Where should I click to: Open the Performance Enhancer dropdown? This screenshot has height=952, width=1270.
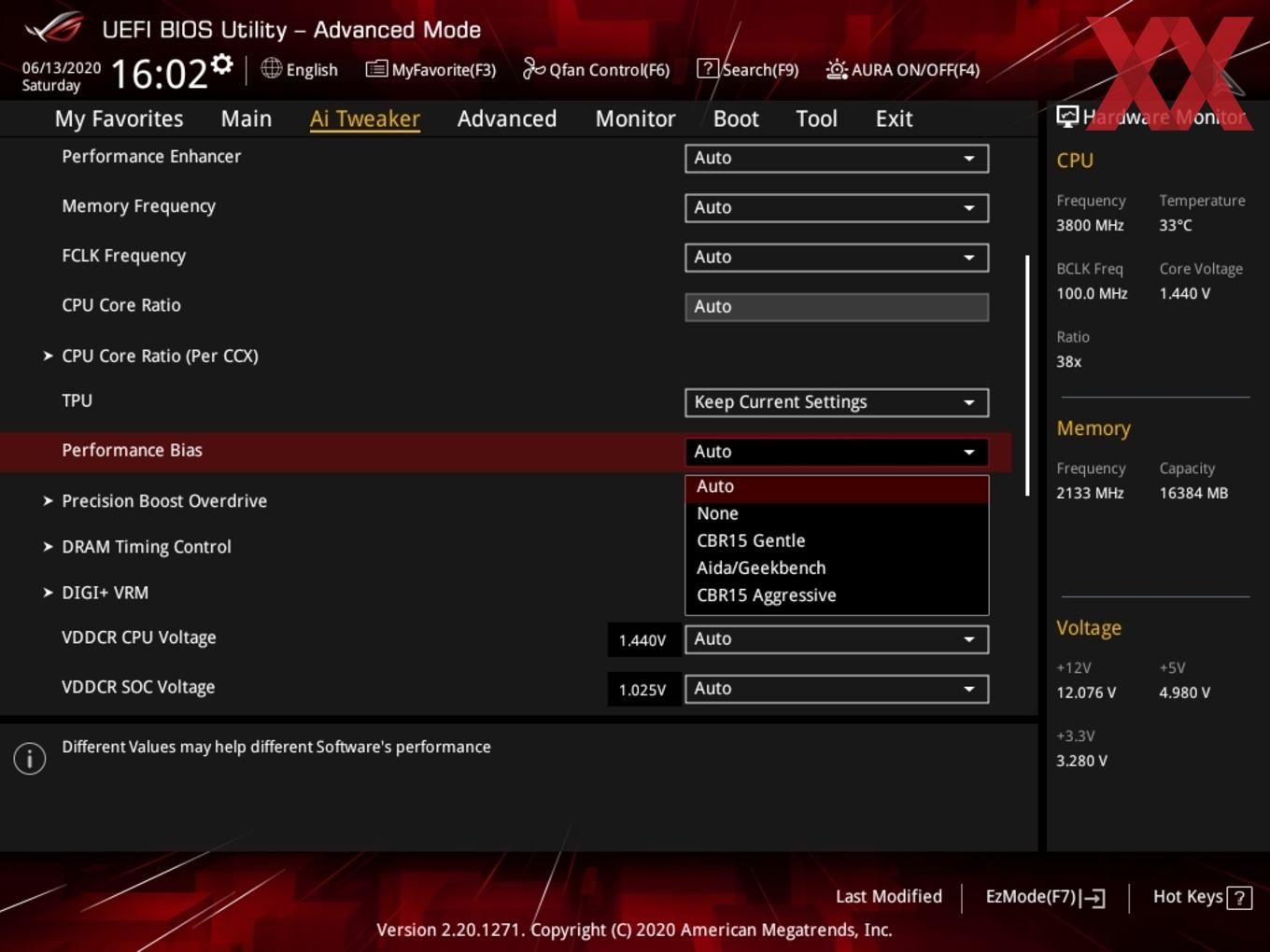[x=837, y=158]
